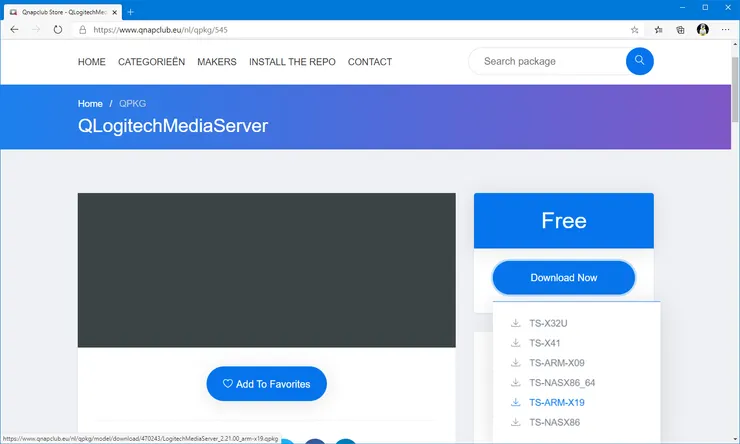
Task: Click download icon next to TS-NASX86_64
Action: [515, 382]
